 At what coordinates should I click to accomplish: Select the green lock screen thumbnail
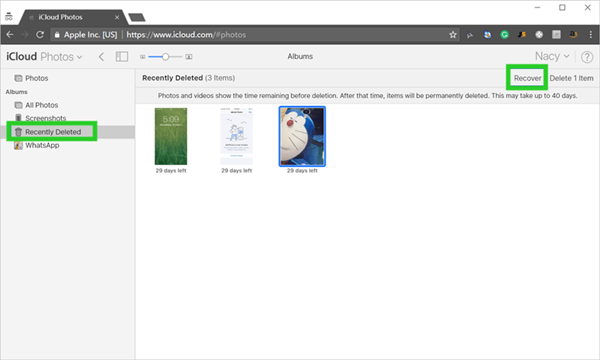[171, 136]
